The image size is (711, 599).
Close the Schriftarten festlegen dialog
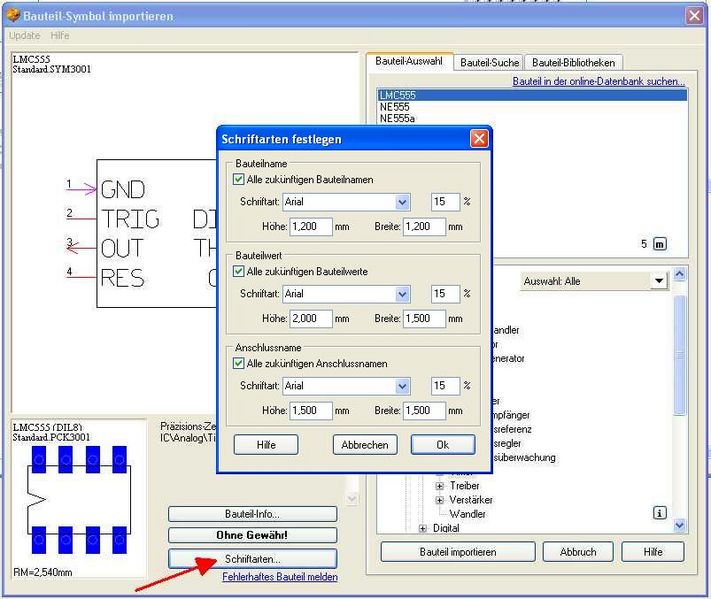[479, 139]
